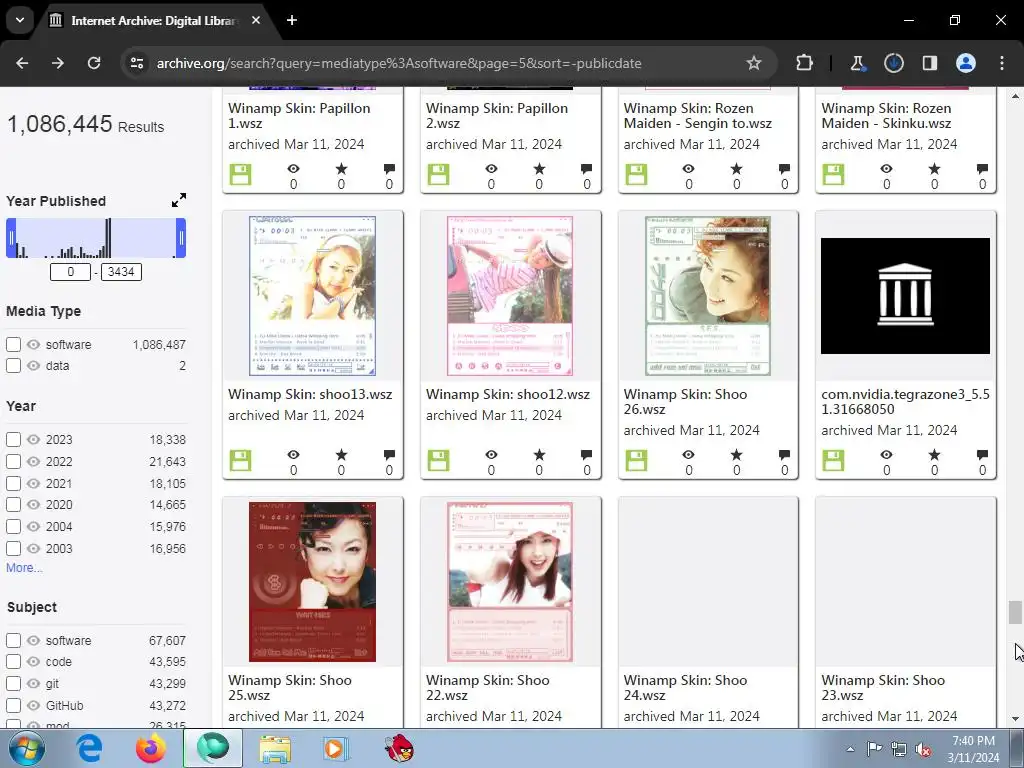The image size is (1024, 768).
Task: Show more year filters
Action: coord(24,568)
